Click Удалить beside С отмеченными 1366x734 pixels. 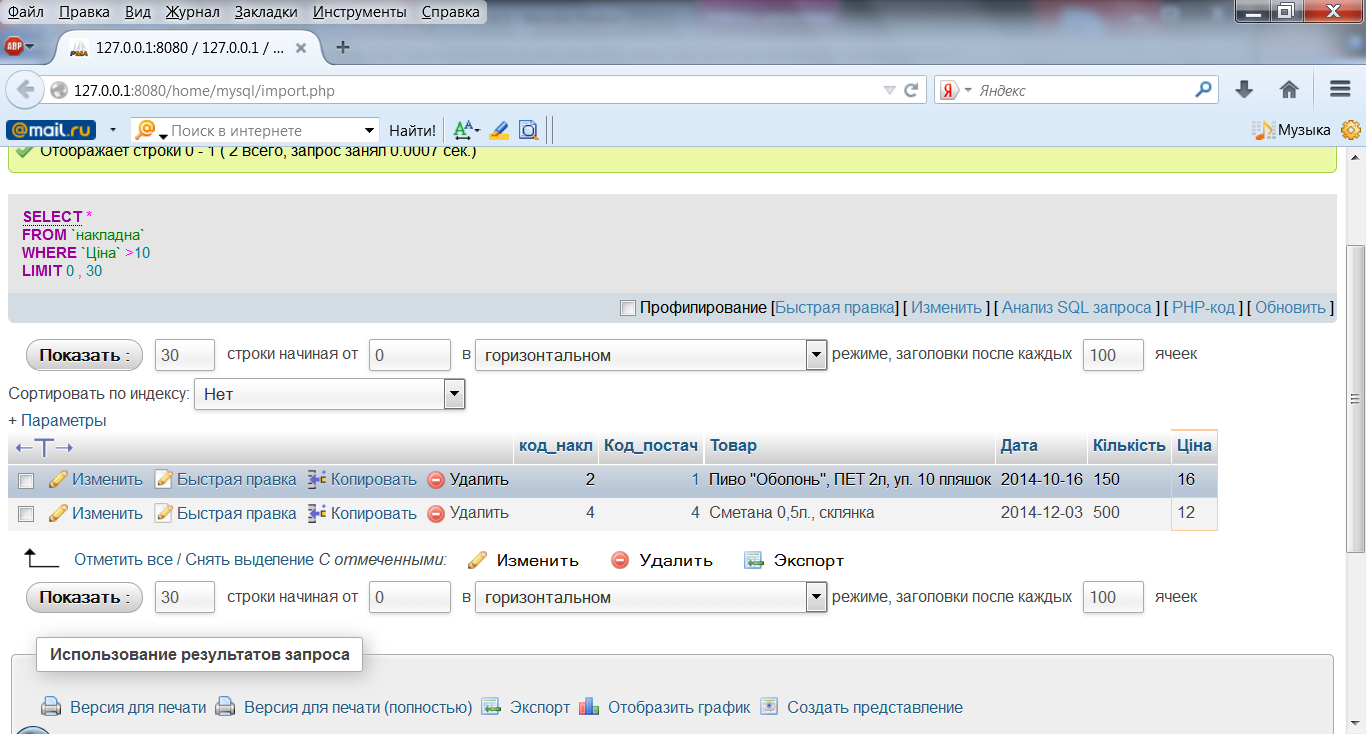coord(661,561)
